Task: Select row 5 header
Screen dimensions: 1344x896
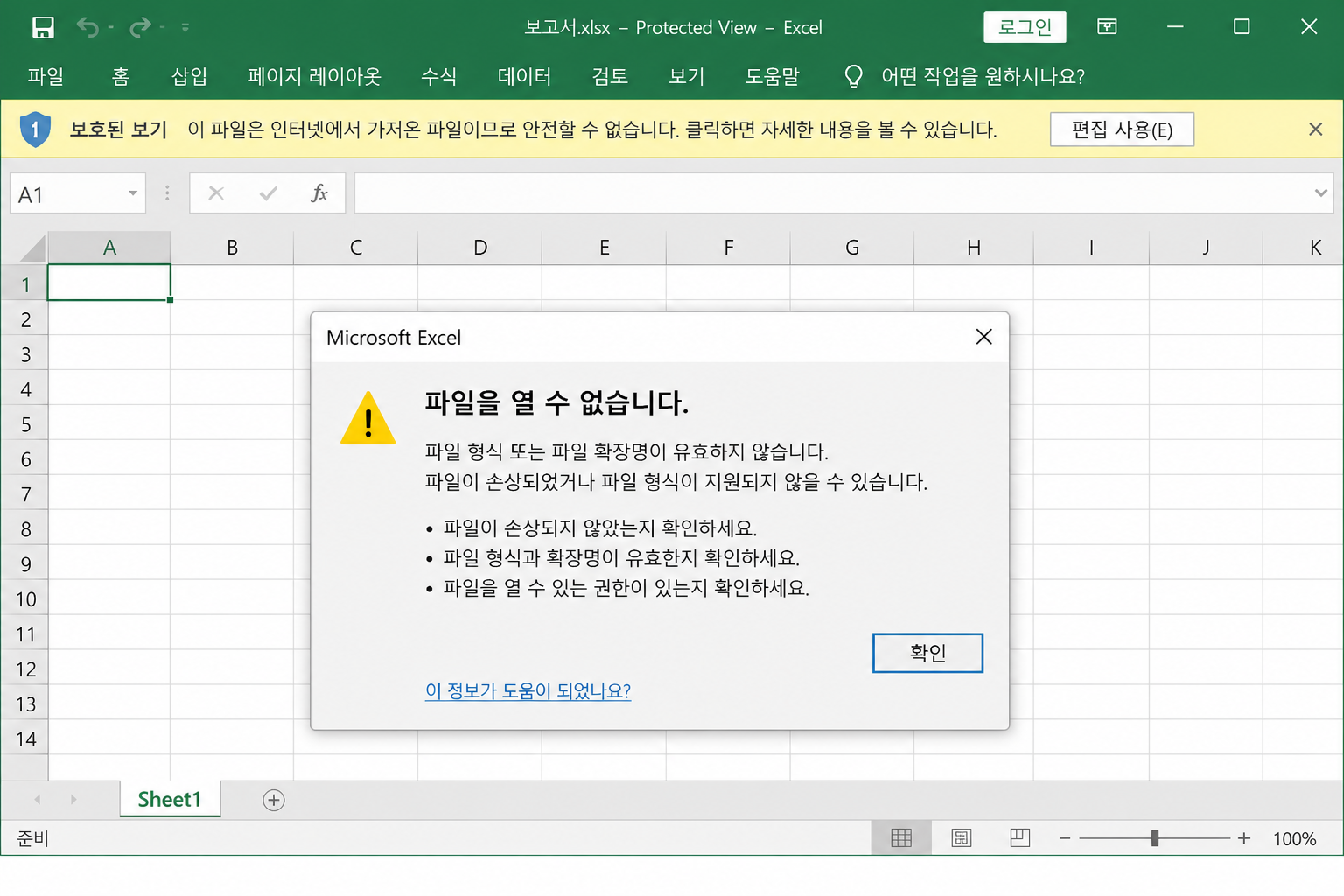Action: pyautogui.click(x=24, y=424)
